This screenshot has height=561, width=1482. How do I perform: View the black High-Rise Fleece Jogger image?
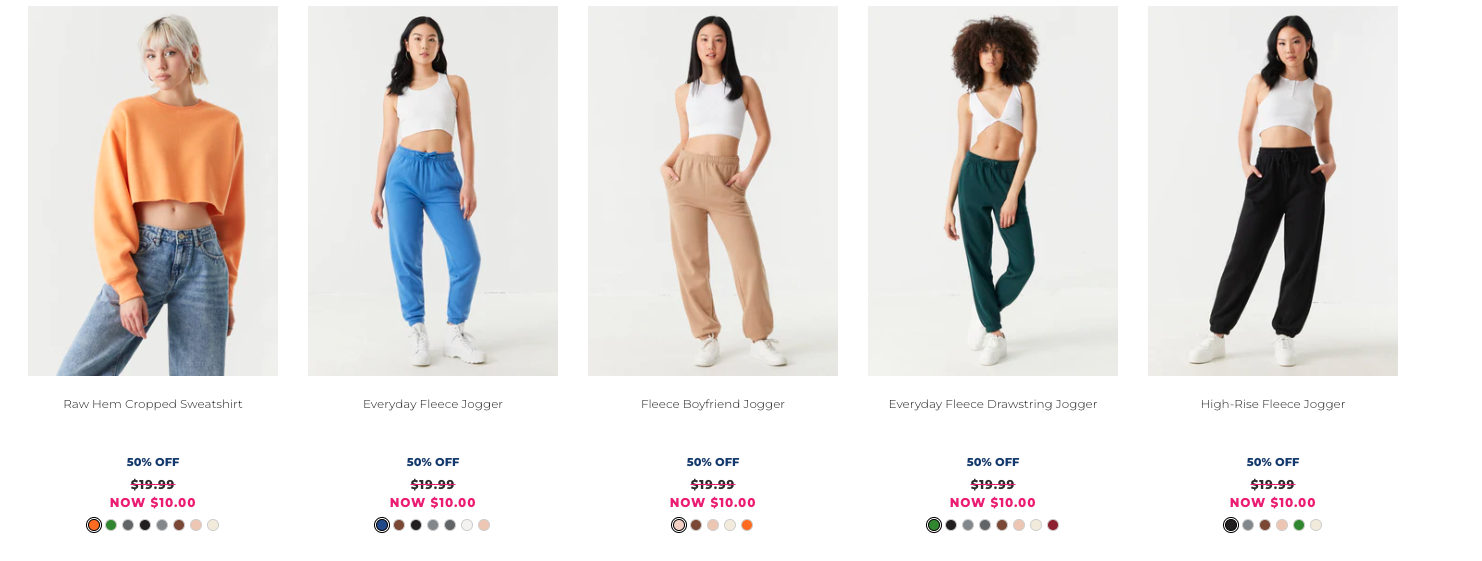click(x=1273, y=191)
